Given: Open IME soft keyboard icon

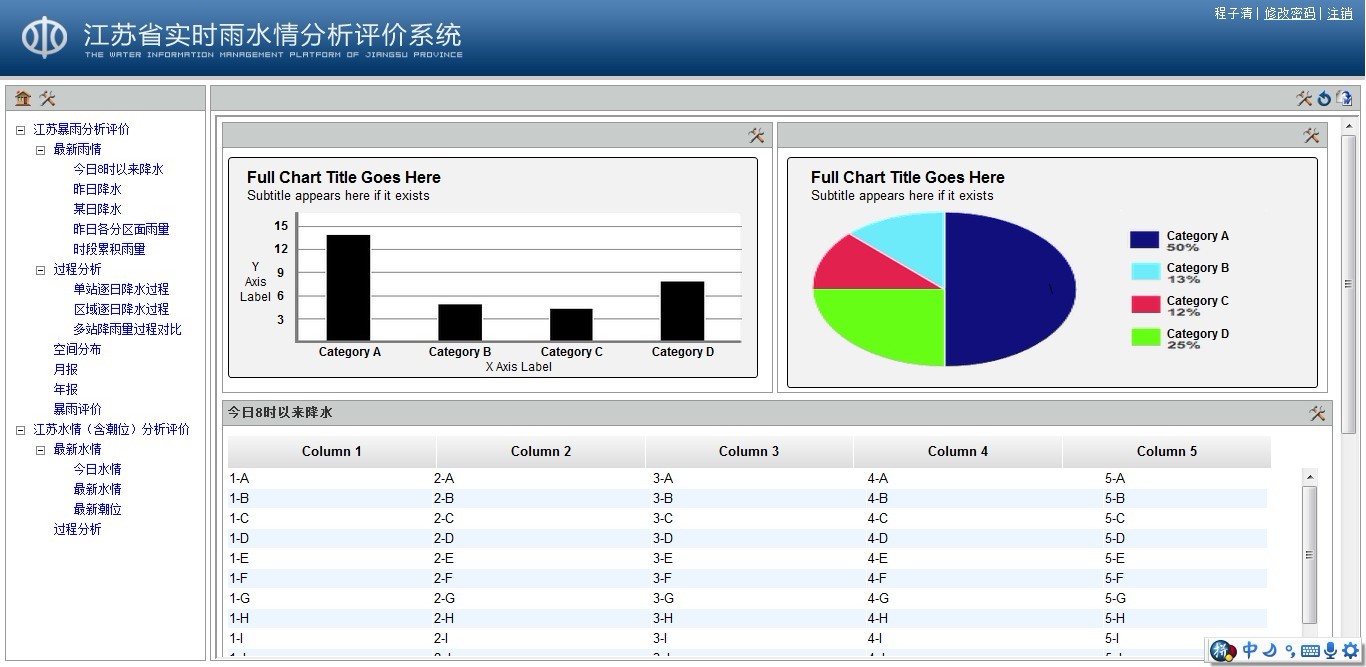Looking at the screenshot, I should coord(1310,652).
